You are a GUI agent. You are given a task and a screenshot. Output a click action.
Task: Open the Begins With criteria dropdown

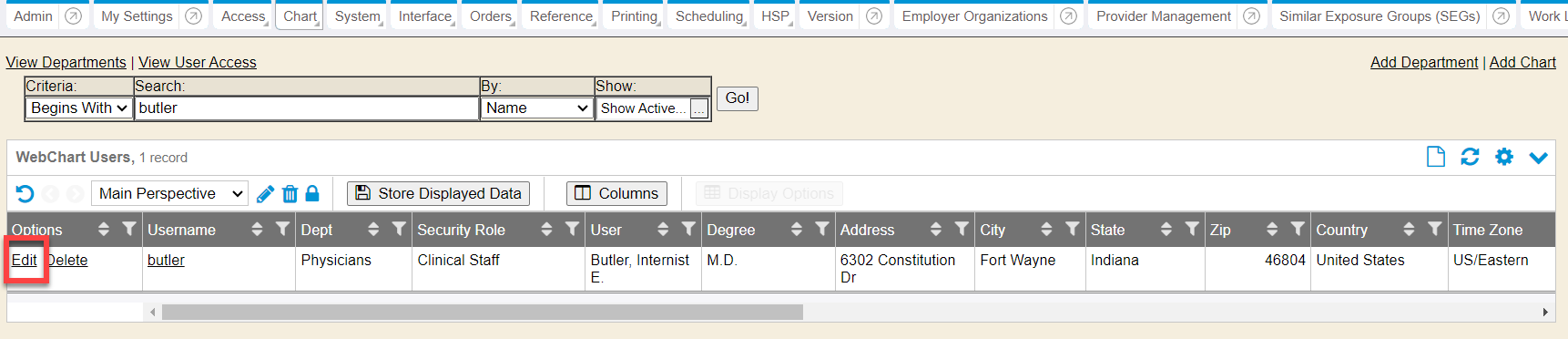[79, 108]
